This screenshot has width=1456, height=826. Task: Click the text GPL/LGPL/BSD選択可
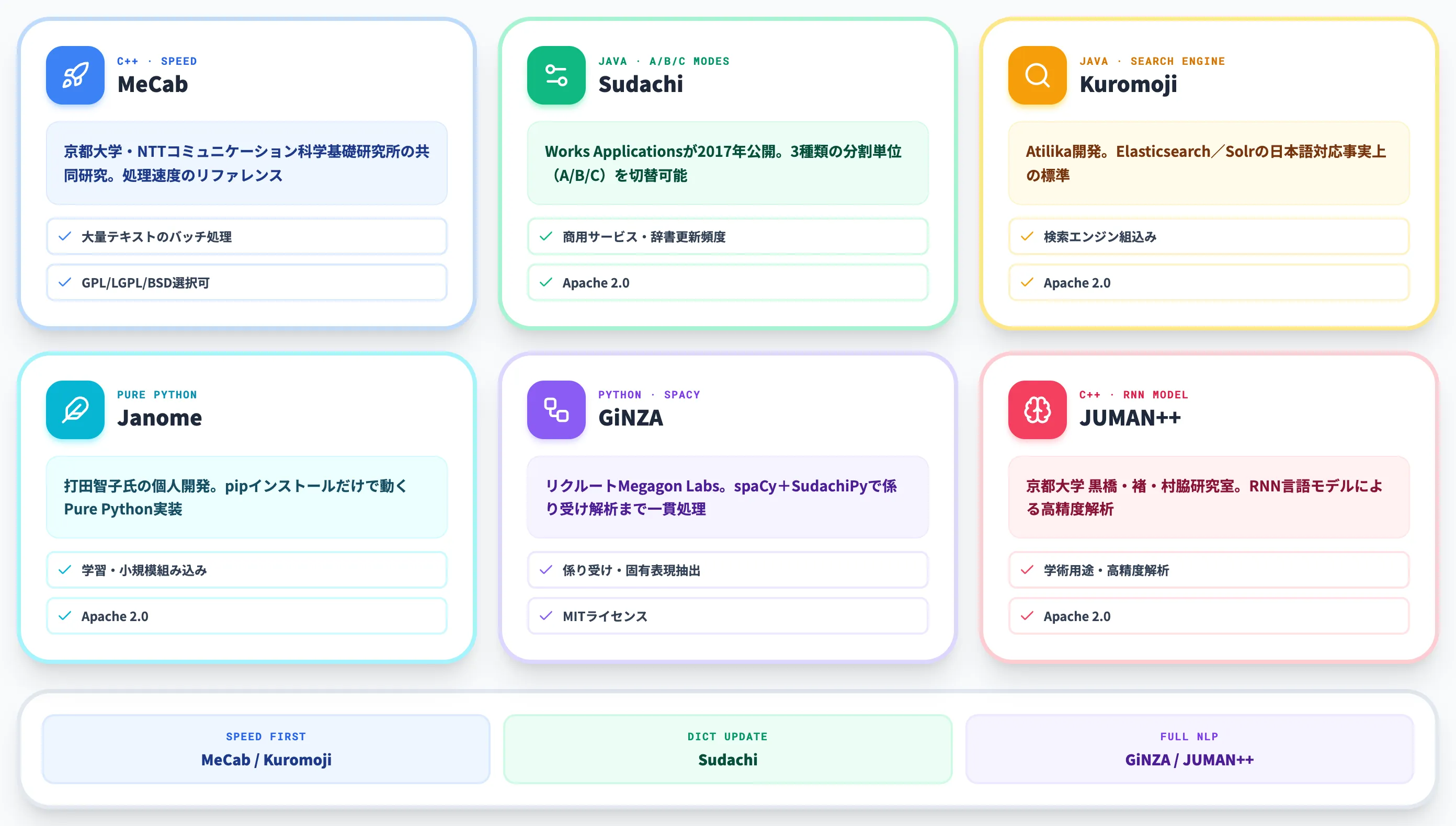pyautogui.click(x=146, y=282)
